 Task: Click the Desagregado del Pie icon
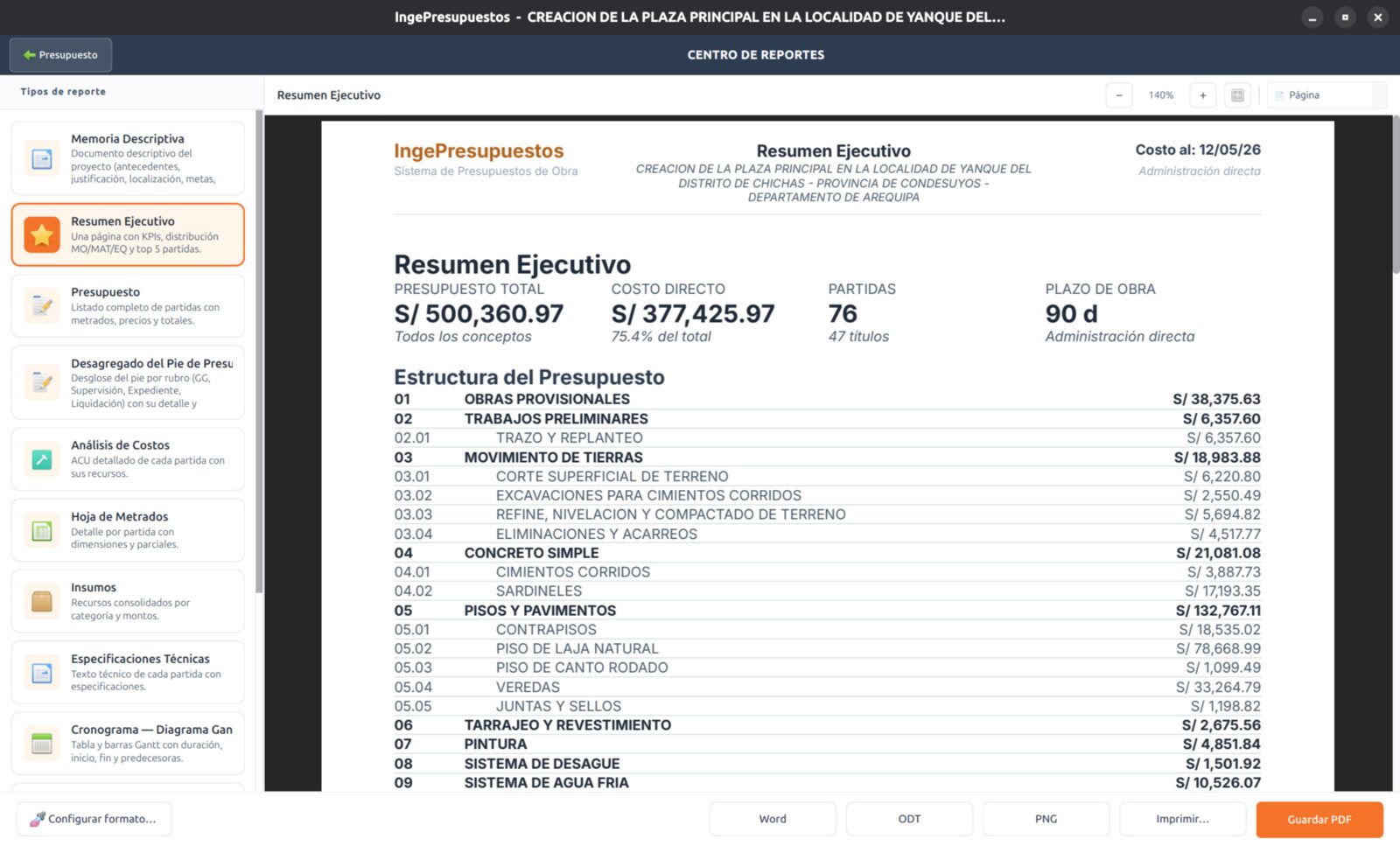(x=42, y=382)
